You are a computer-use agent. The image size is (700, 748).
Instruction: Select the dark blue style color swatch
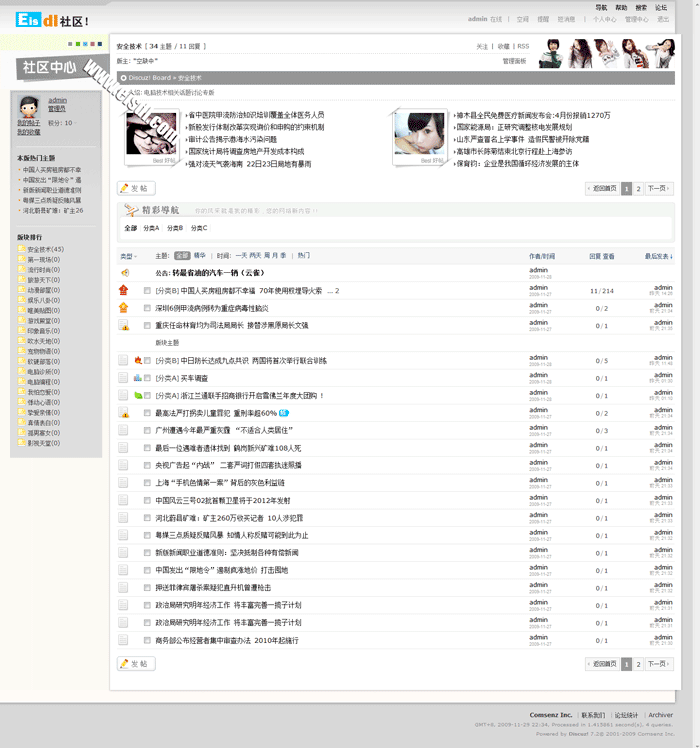click(100, 44)
